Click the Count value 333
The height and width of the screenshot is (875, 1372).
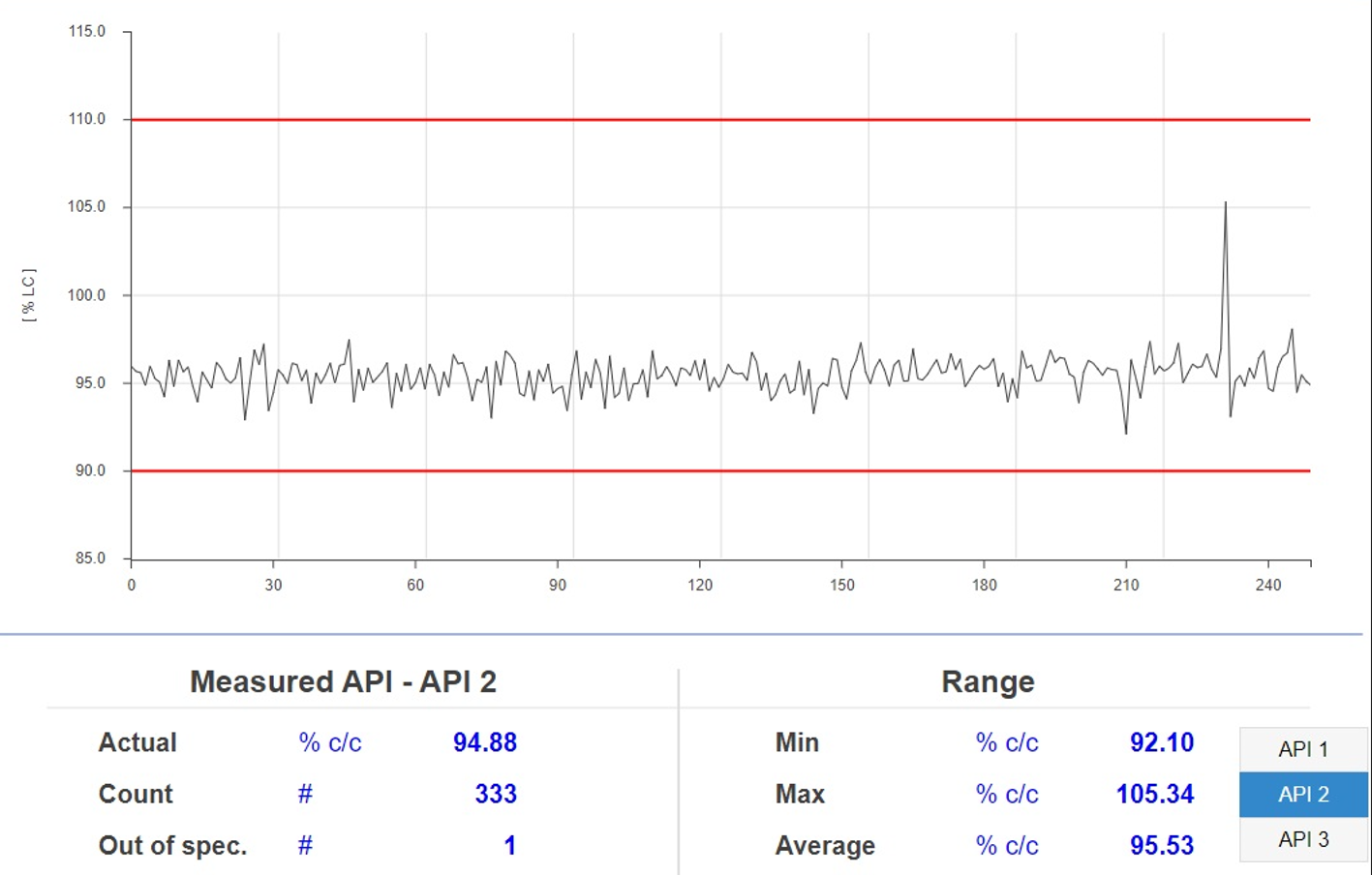pos(496,794)
